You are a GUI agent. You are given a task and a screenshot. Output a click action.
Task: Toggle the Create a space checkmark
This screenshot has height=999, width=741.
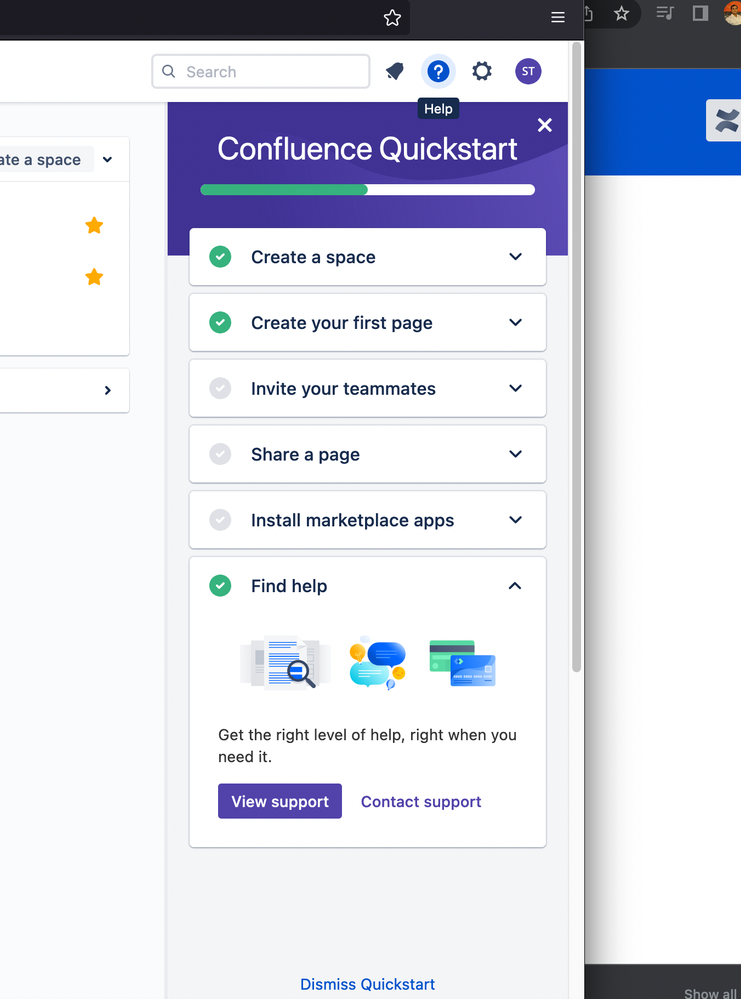click(220, 257)
